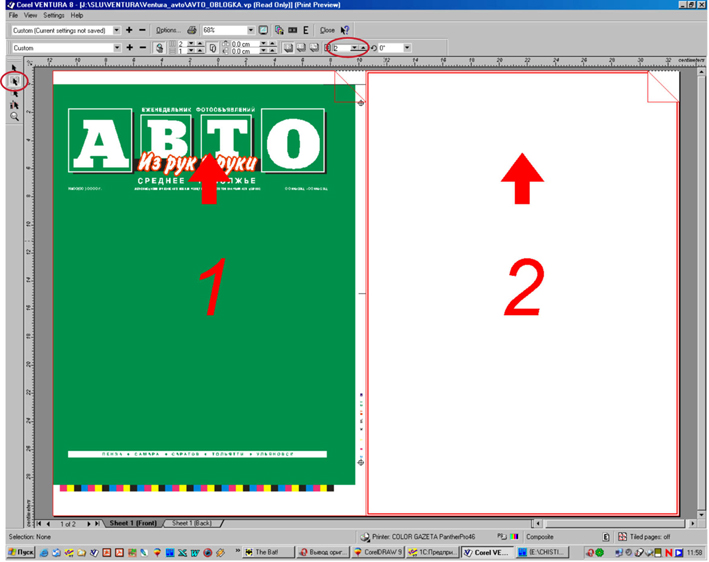Open the rotation angle dropdown
709x562 pixels.
pos(407,48)
